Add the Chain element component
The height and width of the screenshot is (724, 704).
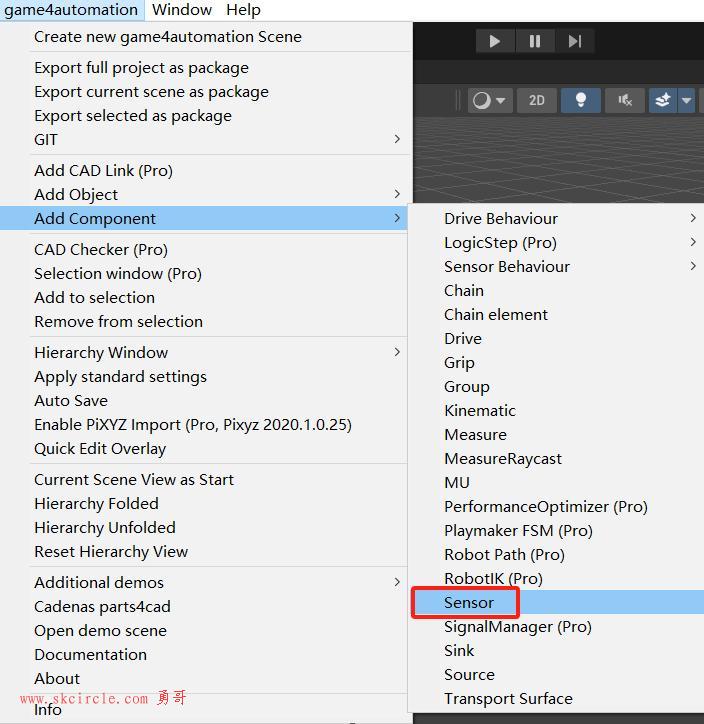556,314
